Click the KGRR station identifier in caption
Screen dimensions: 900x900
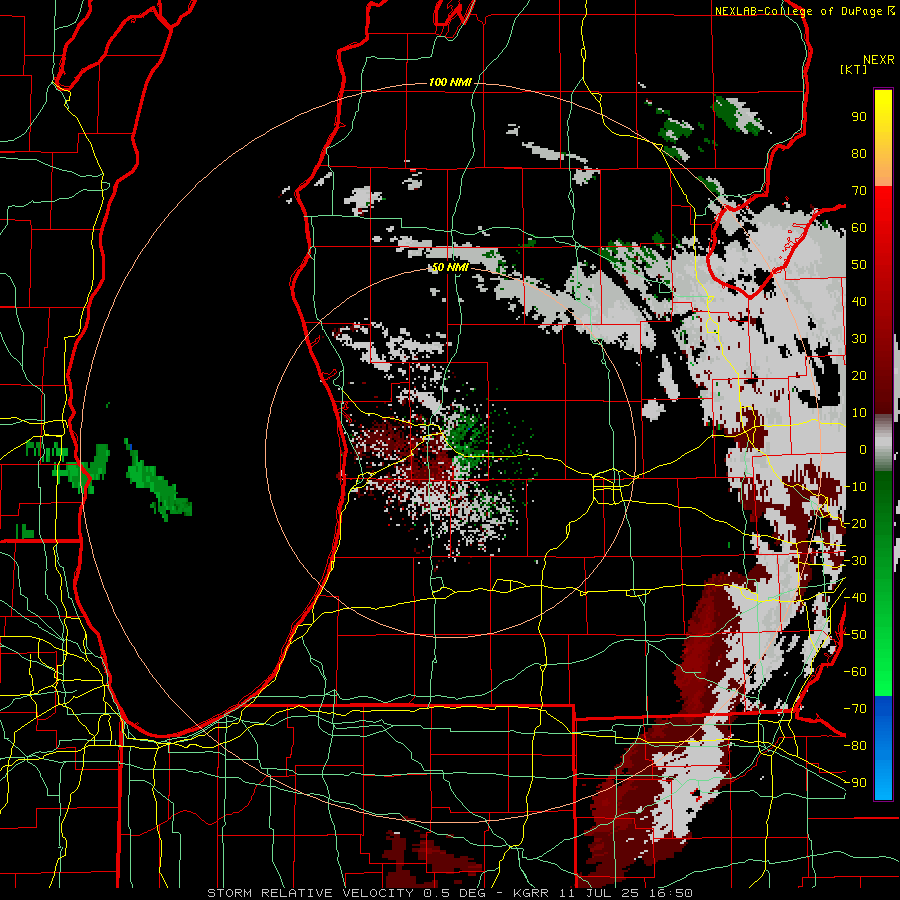531,893
